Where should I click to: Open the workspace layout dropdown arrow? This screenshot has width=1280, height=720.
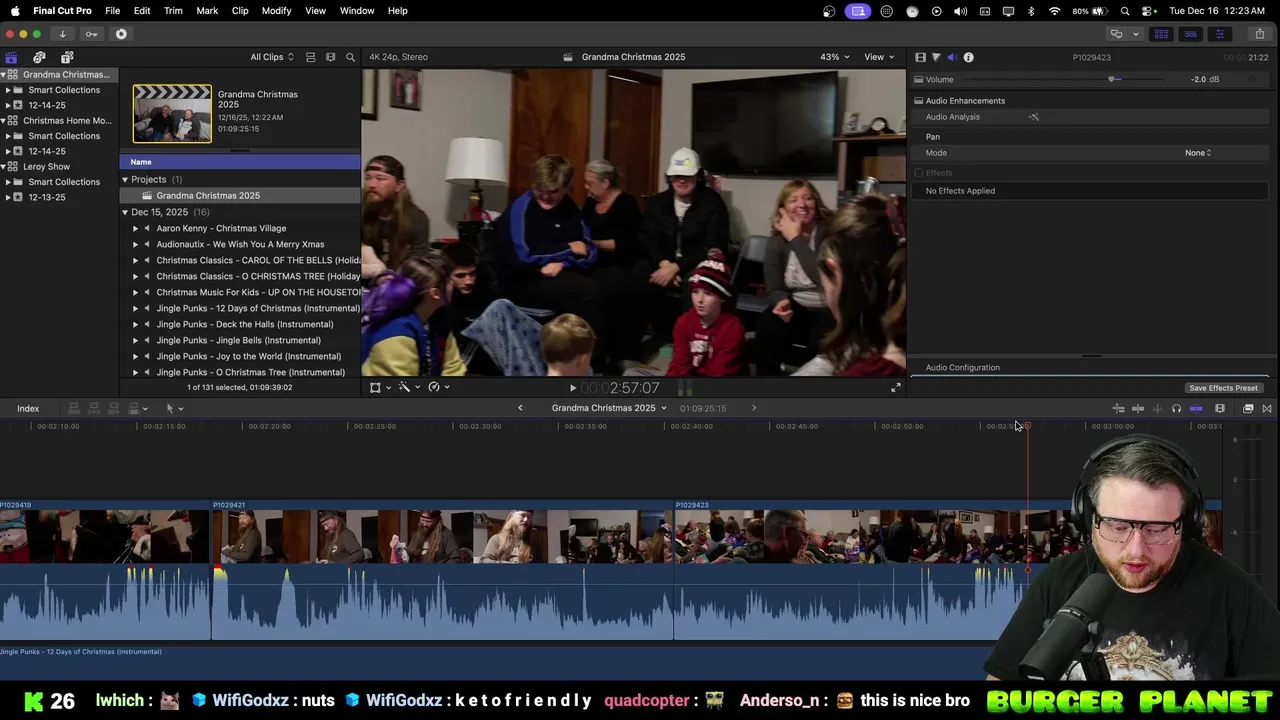pos(1135,34)
